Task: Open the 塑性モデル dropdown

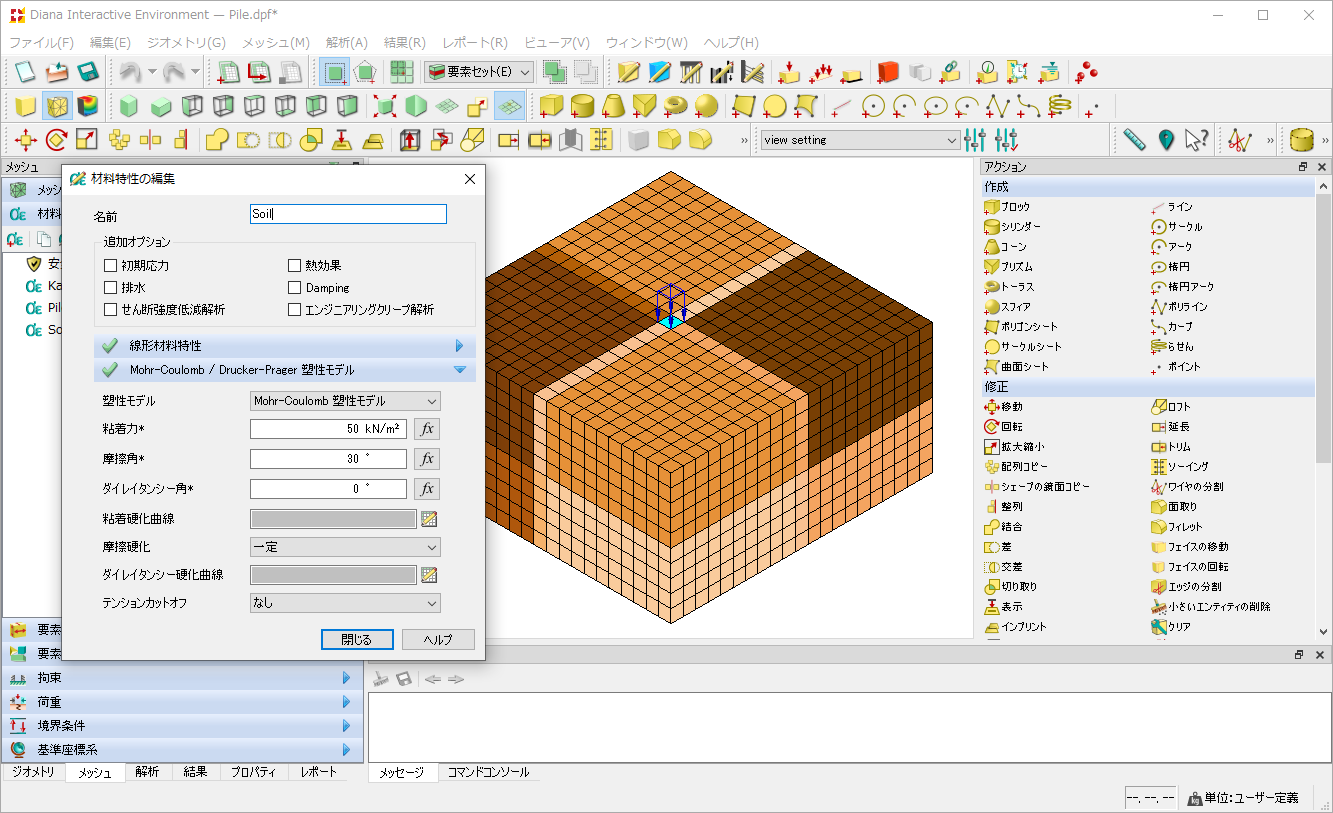Action: tap(345, 401)
